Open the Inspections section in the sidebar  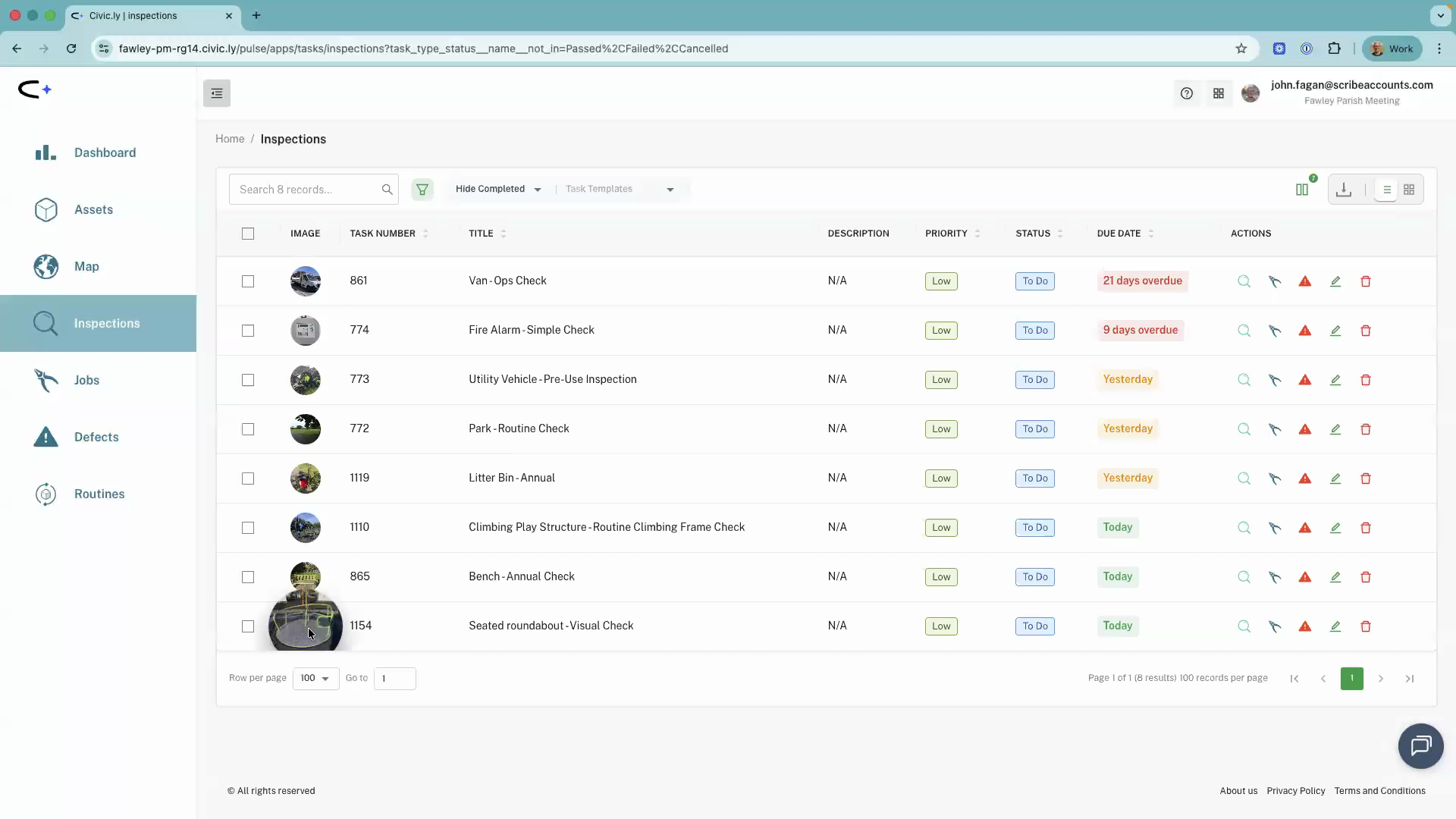(106, 323)
